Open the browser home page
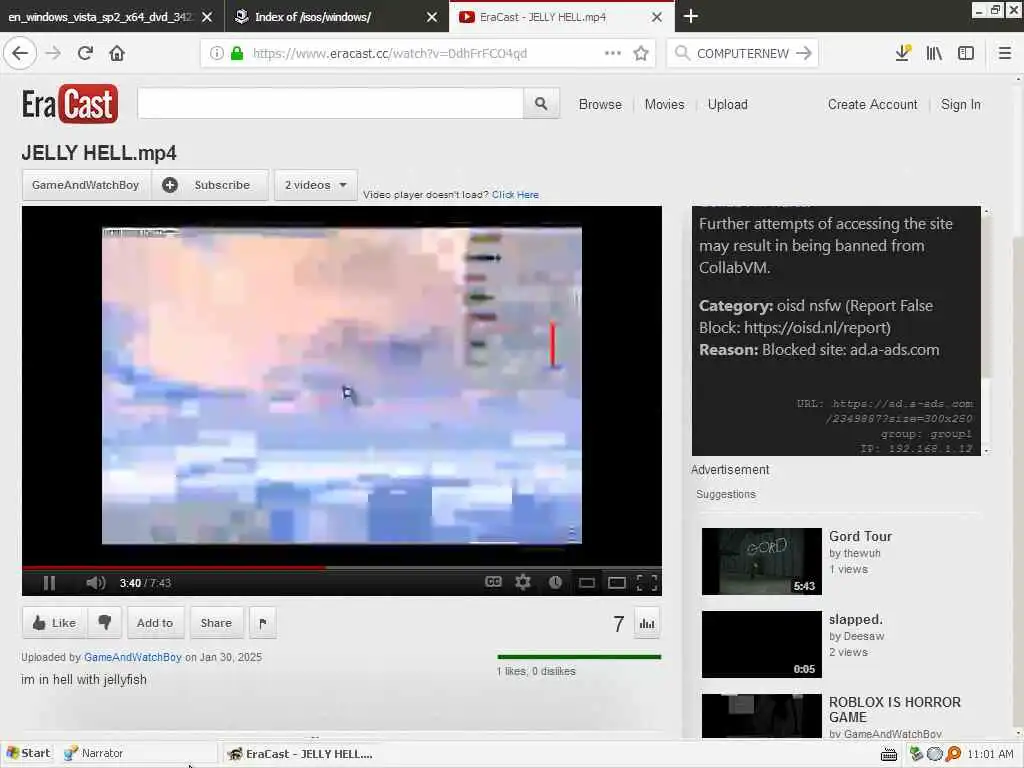 click(117, 53)
